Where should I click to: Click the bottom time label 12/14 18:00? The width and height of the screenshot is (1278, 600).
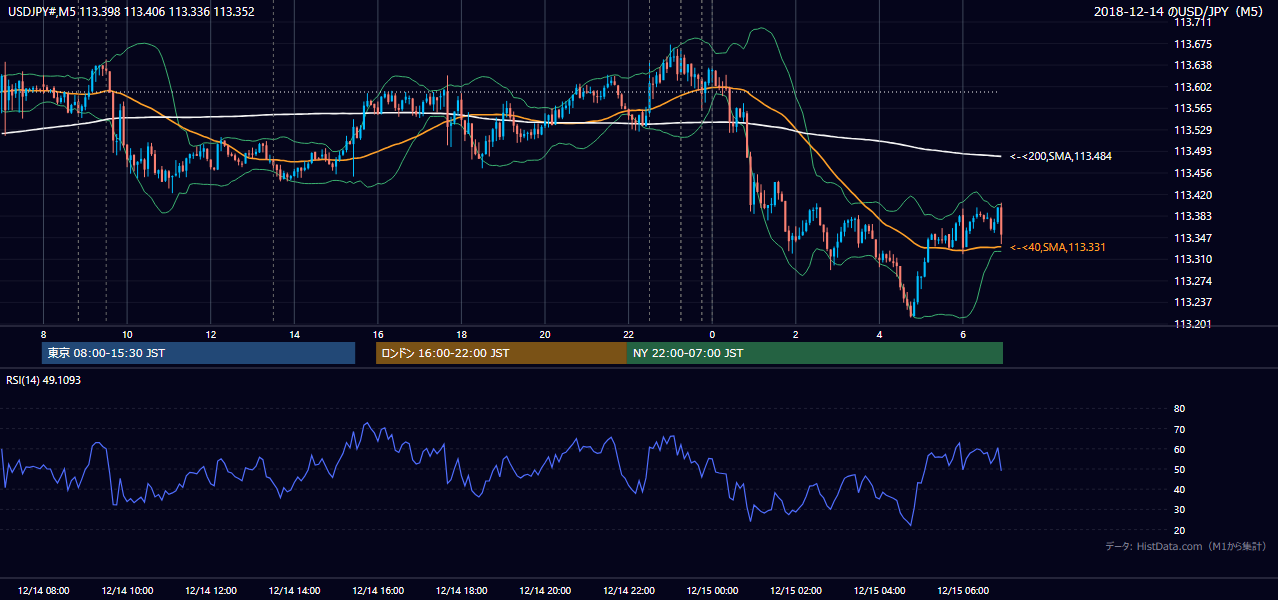461,591
